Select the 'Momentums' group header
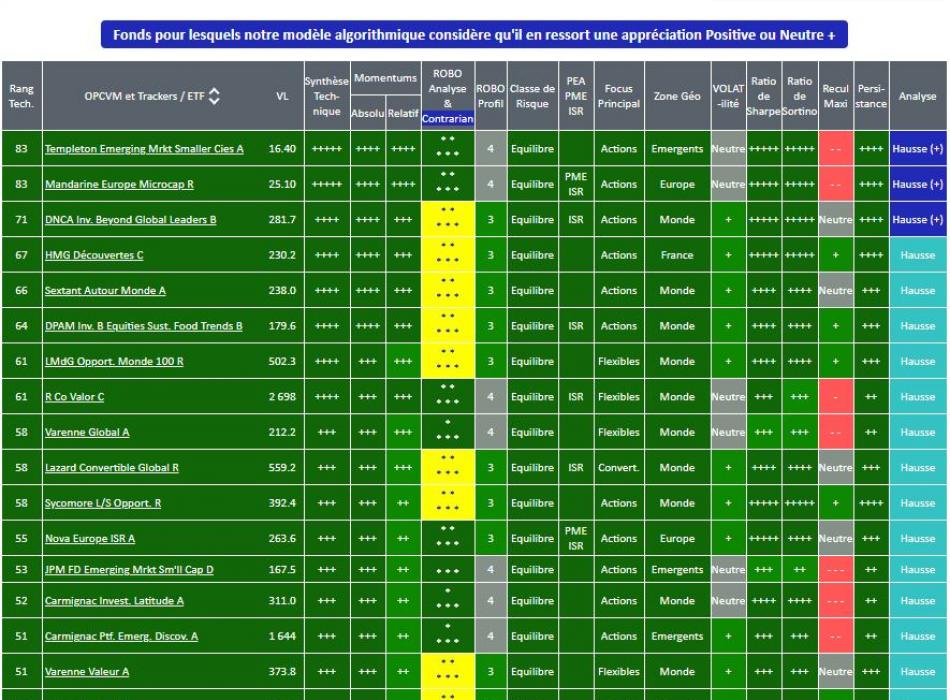Screen dimensions: 950x700 pyautogui.click(x=385, y=78)
